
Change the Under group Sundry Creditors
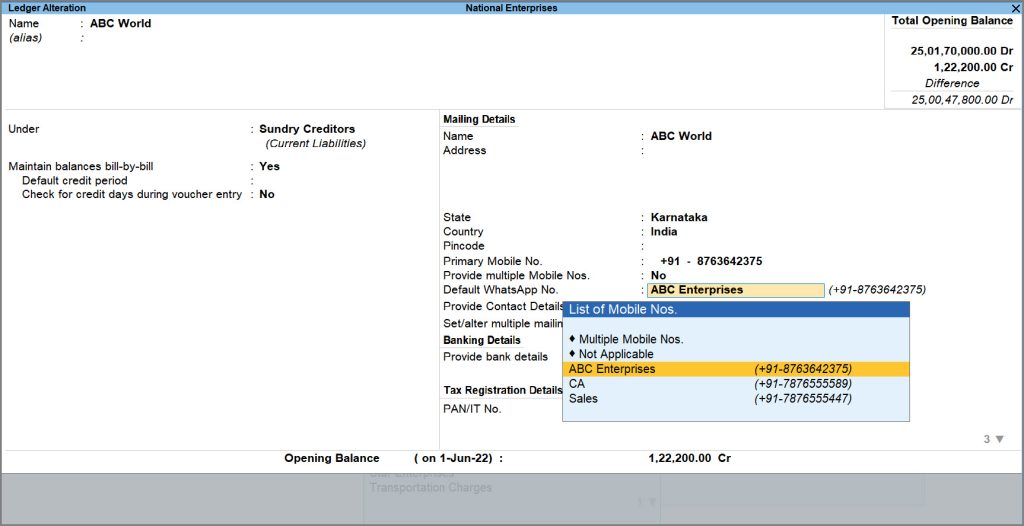307,129
